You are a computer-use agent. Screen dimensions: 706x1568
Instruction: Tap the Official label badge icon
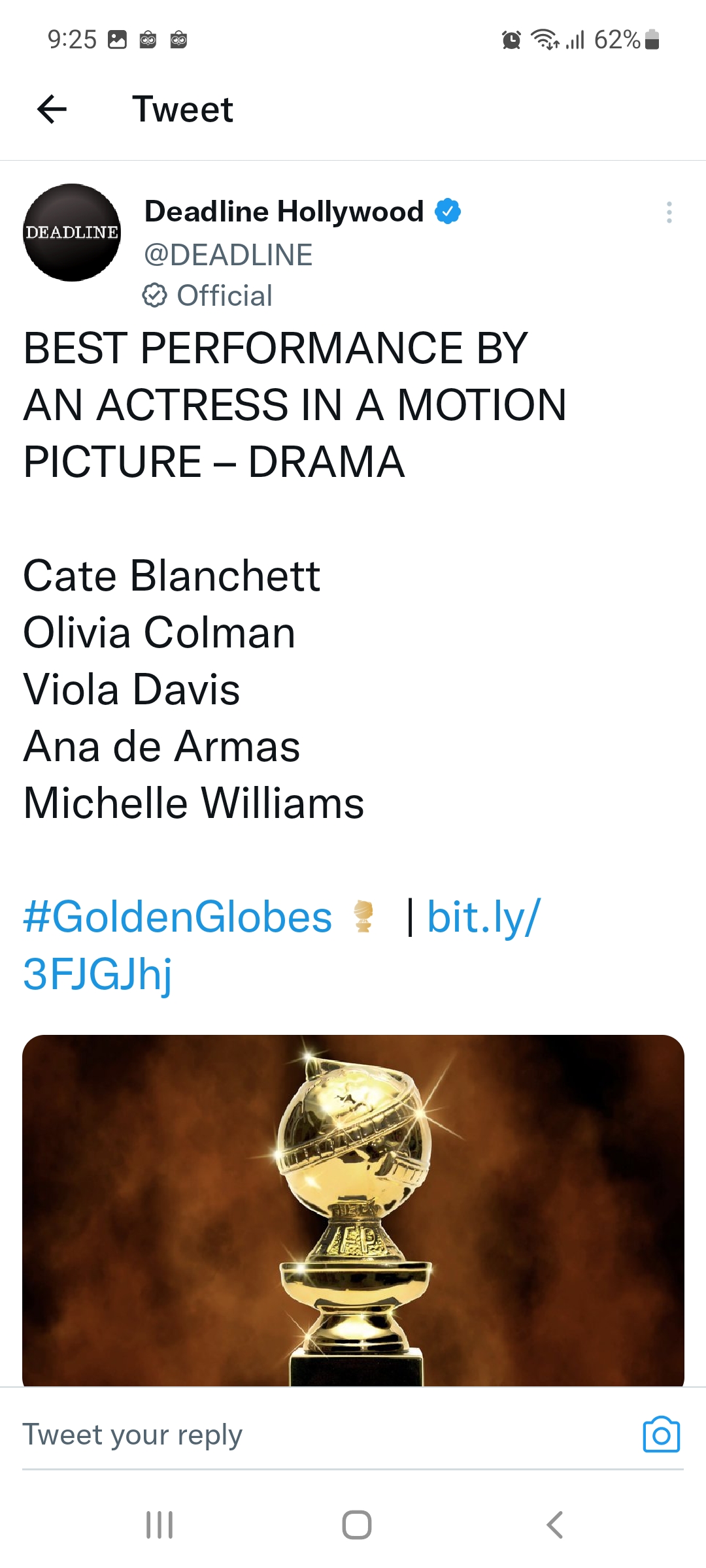(x=154, y=295)
